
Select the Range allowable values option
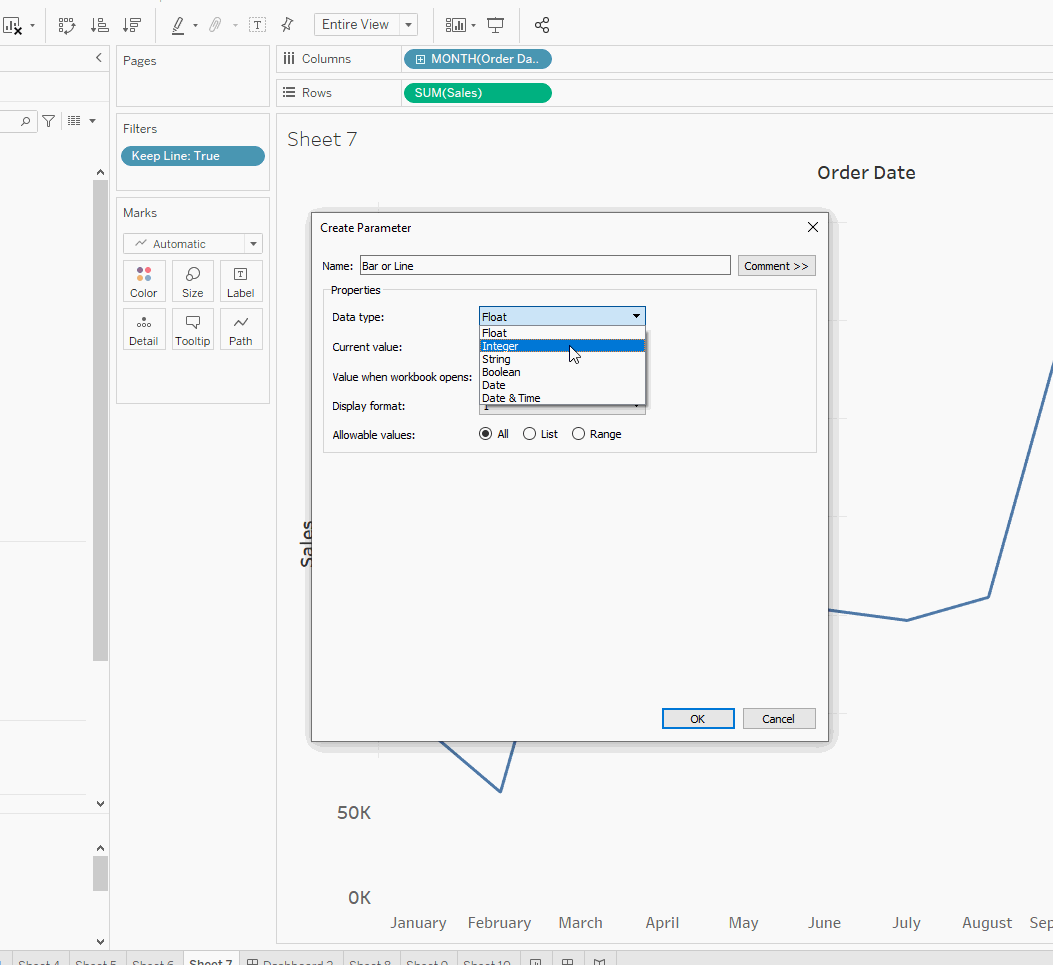pyautogui.click(x=578, y=434)
